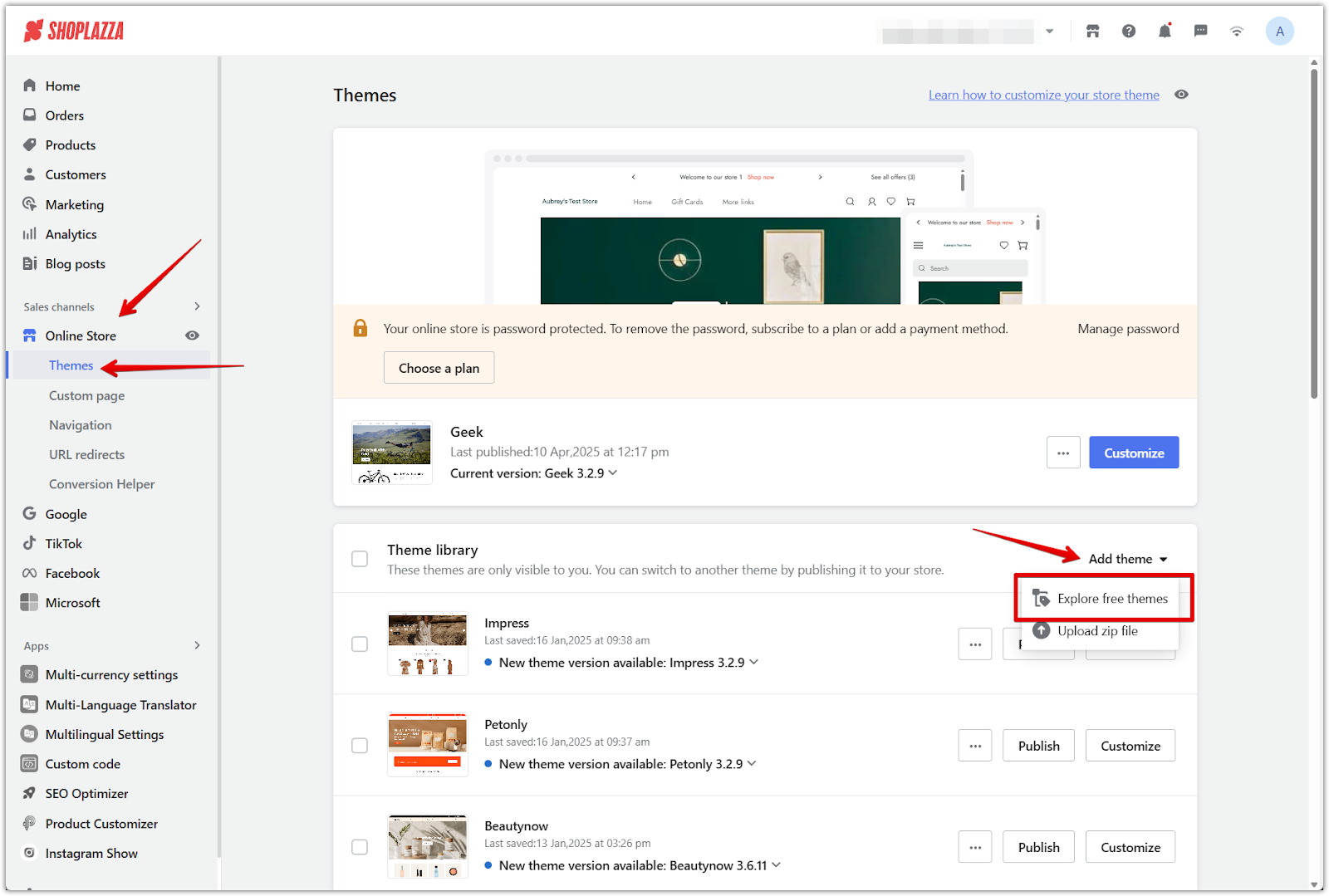
Task: Open TikTok sales channel icon
Action: (30, 543)
